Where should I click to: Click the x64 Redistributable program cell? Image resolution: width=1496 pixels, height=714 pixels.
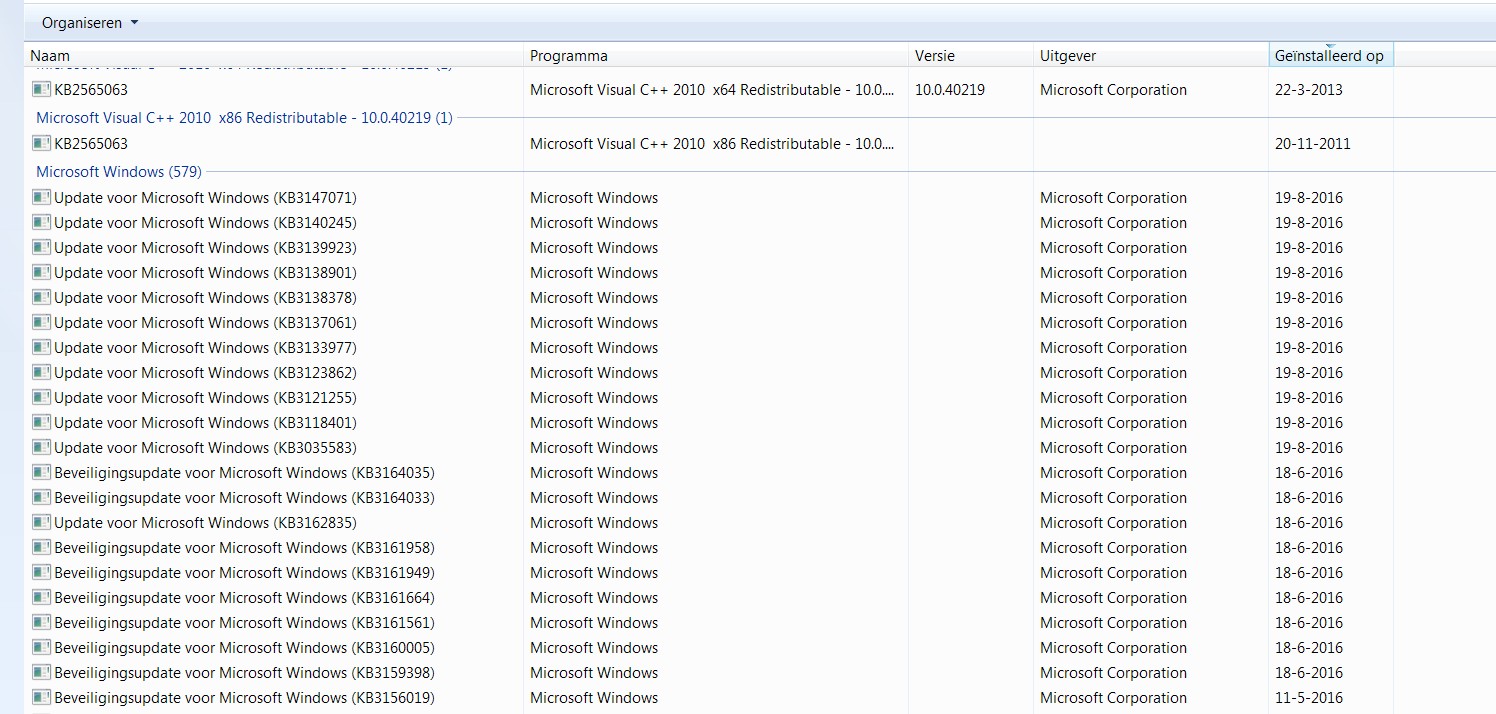[712, 90]
